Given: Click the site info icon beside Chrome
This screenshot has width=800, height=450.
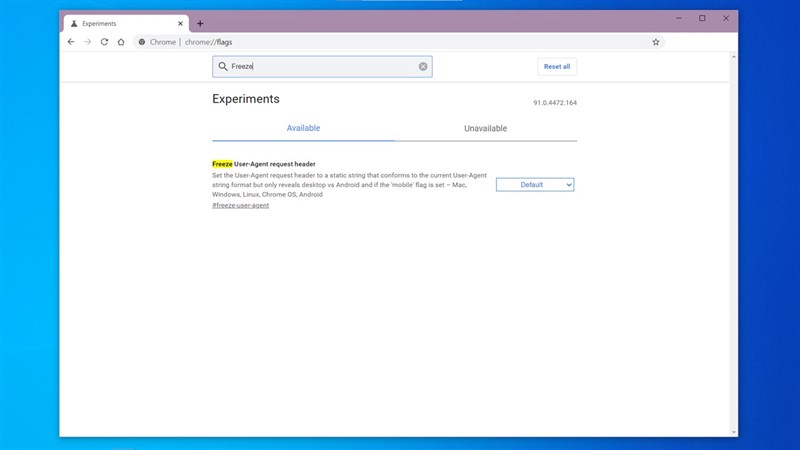Looking at the screenshot, I should coord(142,42).
